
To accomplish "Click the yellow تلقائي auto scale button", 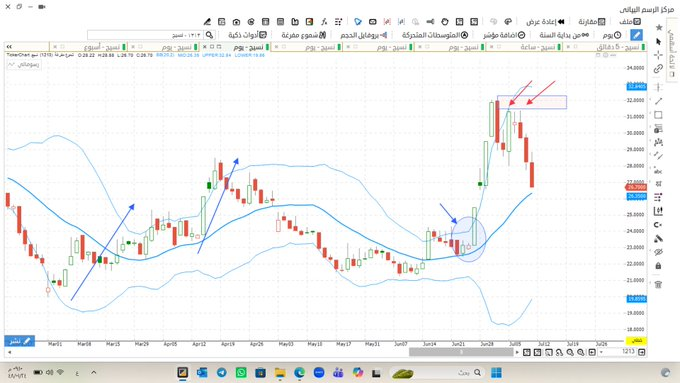I will click(636, 341).
